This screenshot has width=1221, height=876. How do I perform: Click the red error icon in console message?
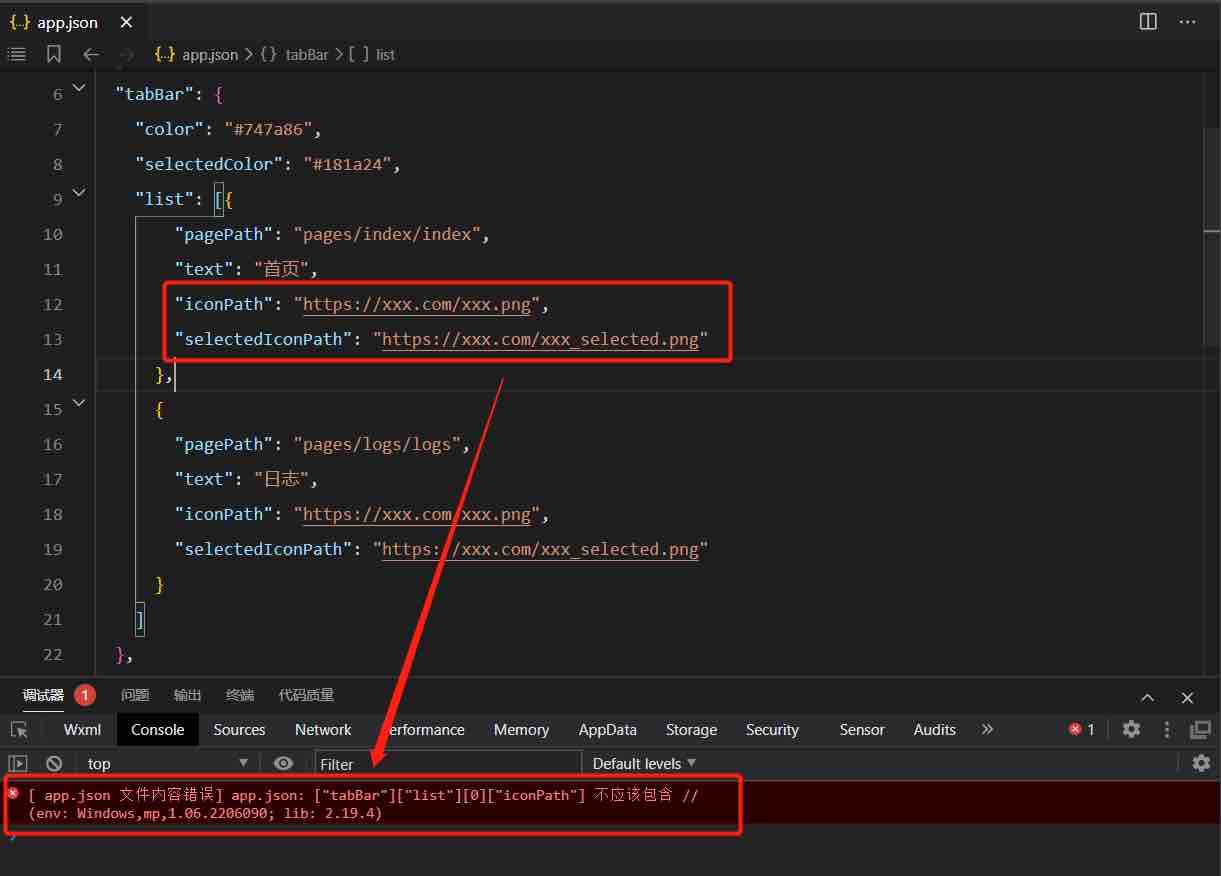pos(13,792)
